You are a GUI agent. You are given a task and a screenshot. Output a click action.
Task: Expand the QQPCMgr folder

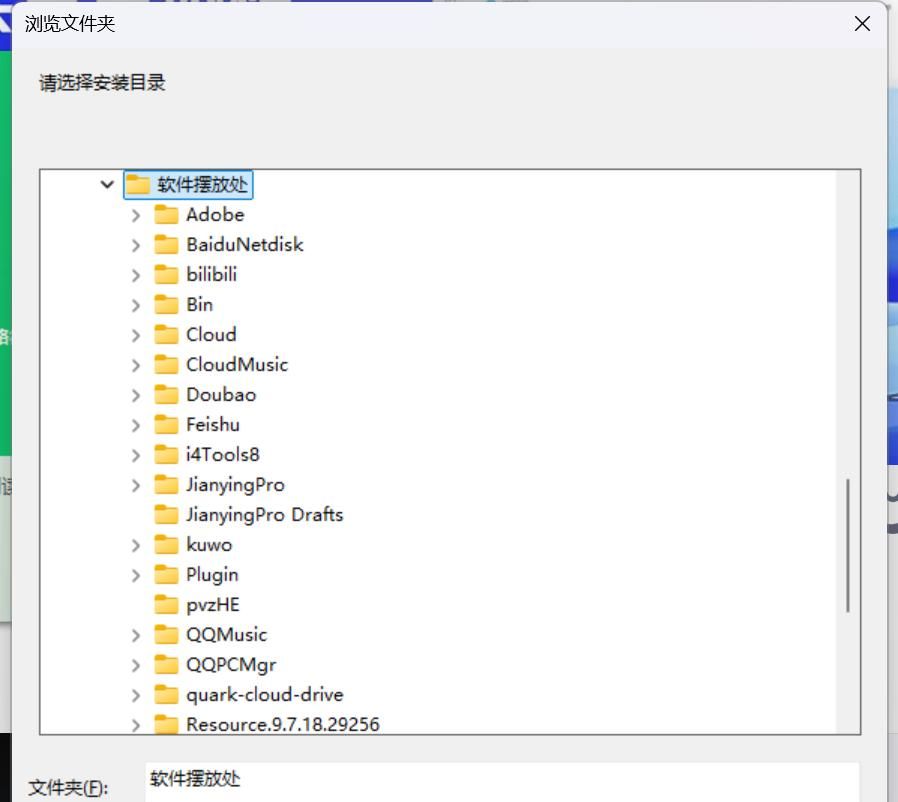[136, 665]
